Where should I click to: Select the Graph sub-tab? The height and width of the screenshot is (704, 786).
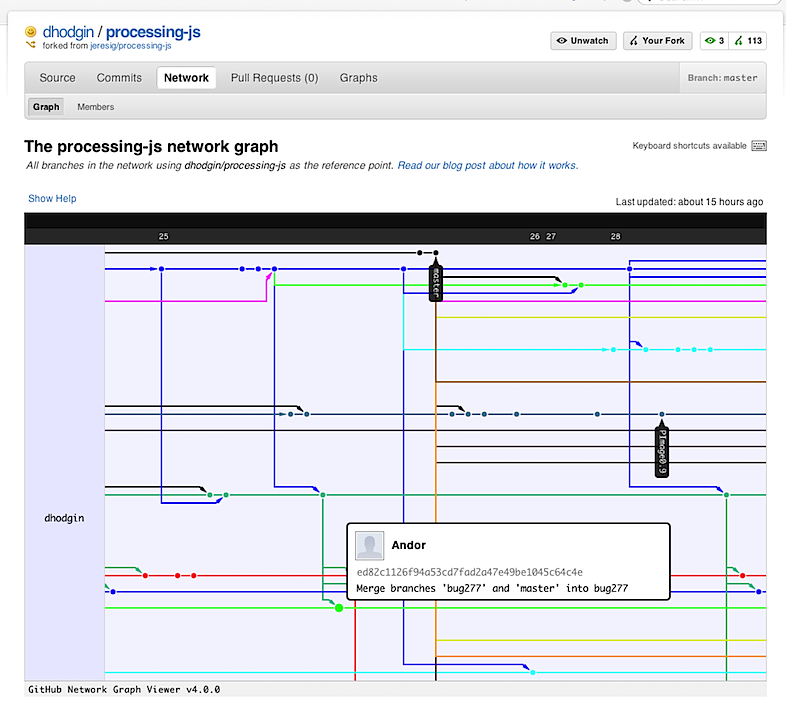pyautogui.click(x=46, y=107)
